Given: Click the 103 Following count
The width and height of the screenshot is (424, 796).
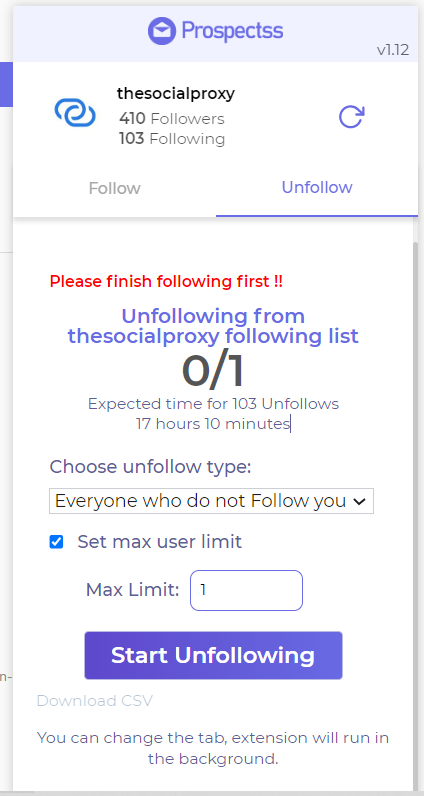Looking at the screenshot, I should [172, 139].
